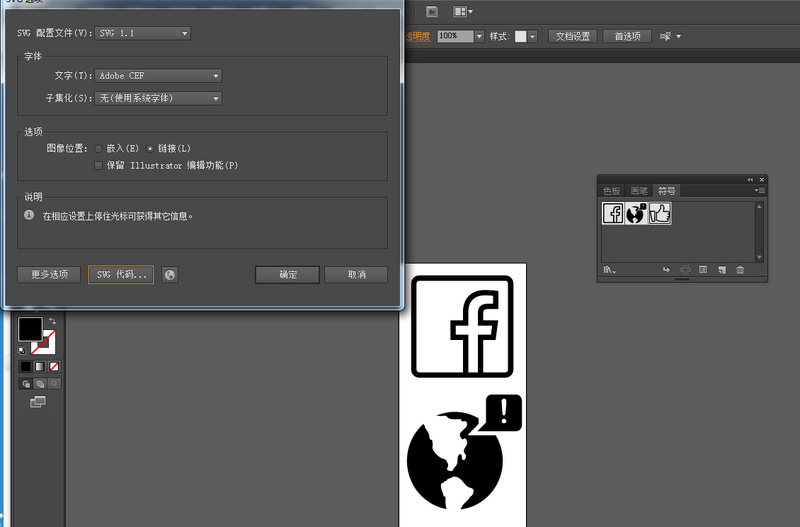
Task: Select the Link (链接) image location radio
Action: tap(149, 148)
